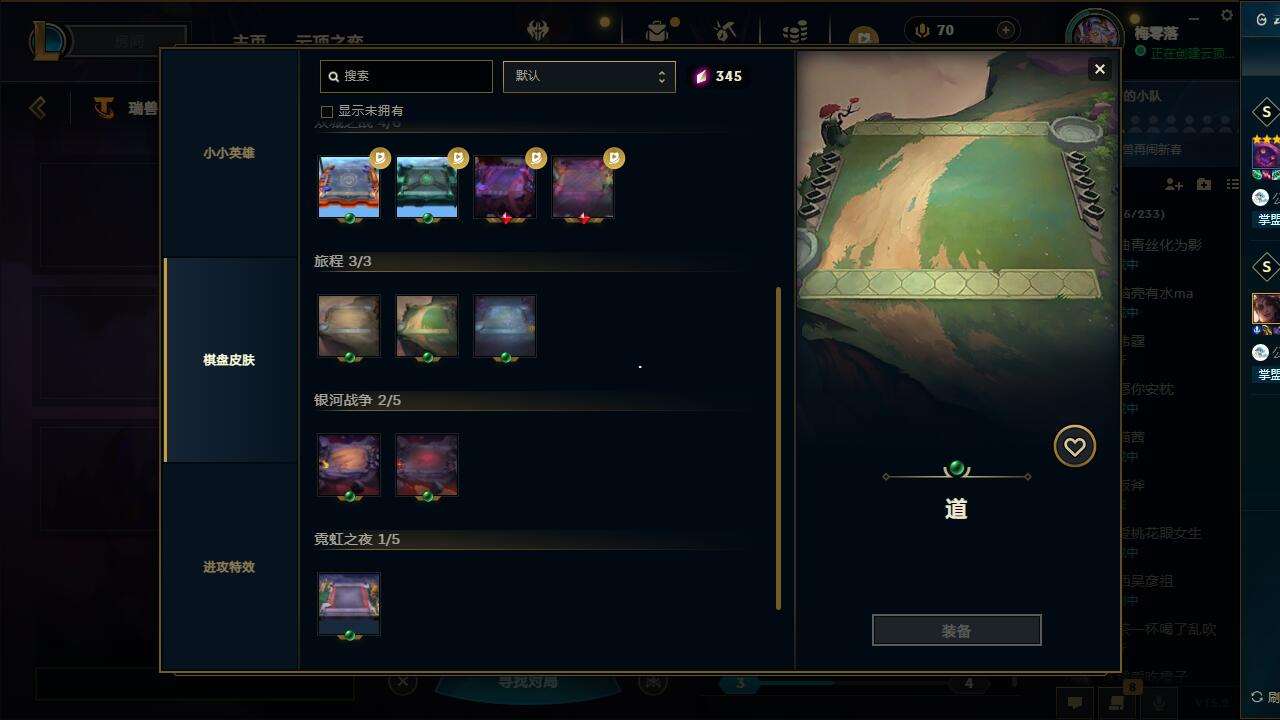Close the skin selection dialog
1280x720 pixels.
(x=1100, y=69)
